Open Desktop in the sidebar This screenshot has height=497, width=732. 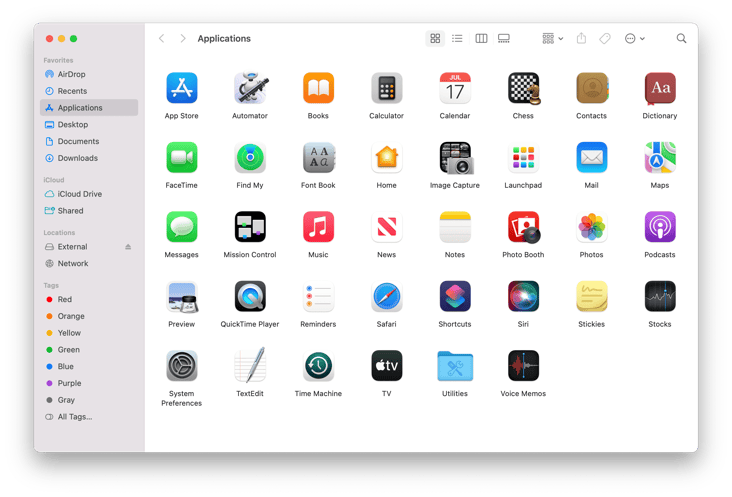coord(89,125)
